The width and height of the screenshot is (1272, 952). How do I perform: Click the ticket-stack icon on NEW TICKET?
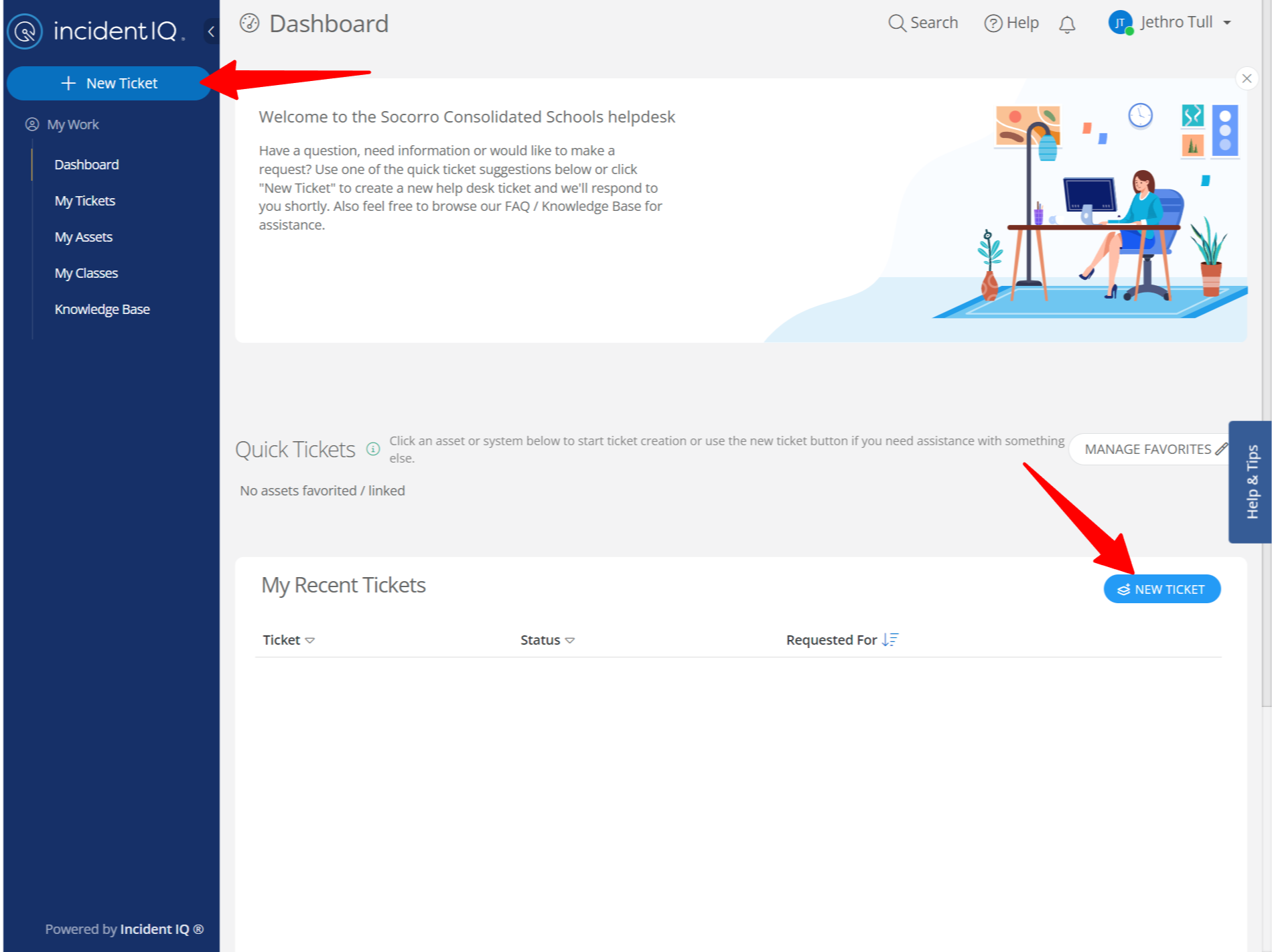1123,590
